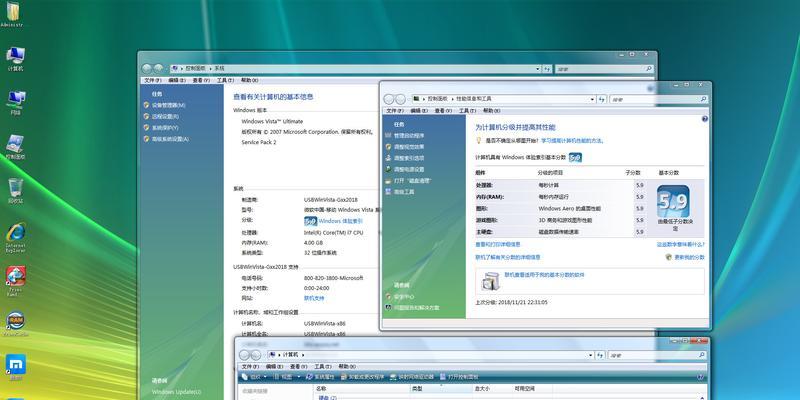Click the back arrow in the Computer window
This screenshot has height=400, width=800.
[x=244, y=355]
